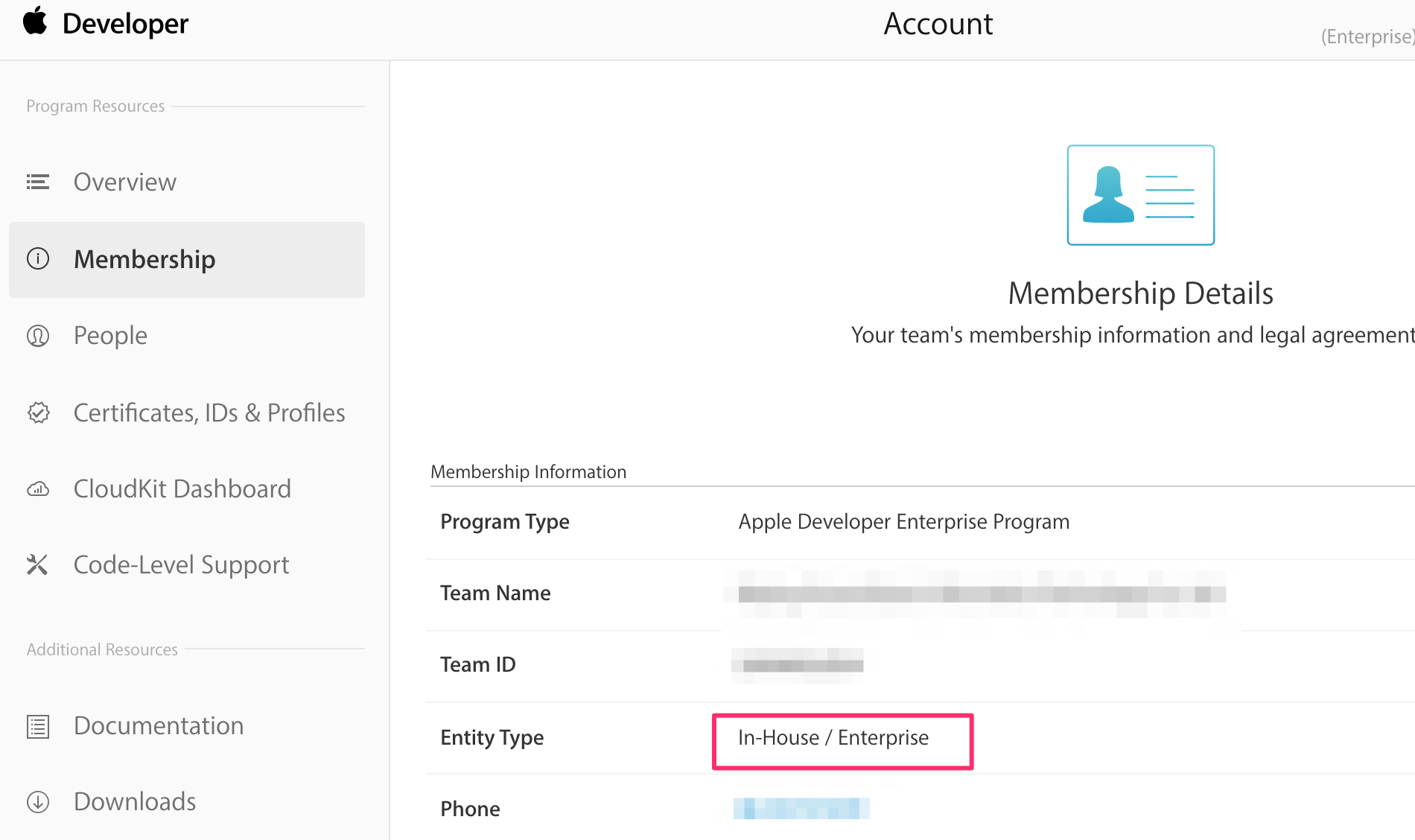Click the Account page title
Image resolution: width=1415 pixels, height=840 pixels.
pos(938,24)
